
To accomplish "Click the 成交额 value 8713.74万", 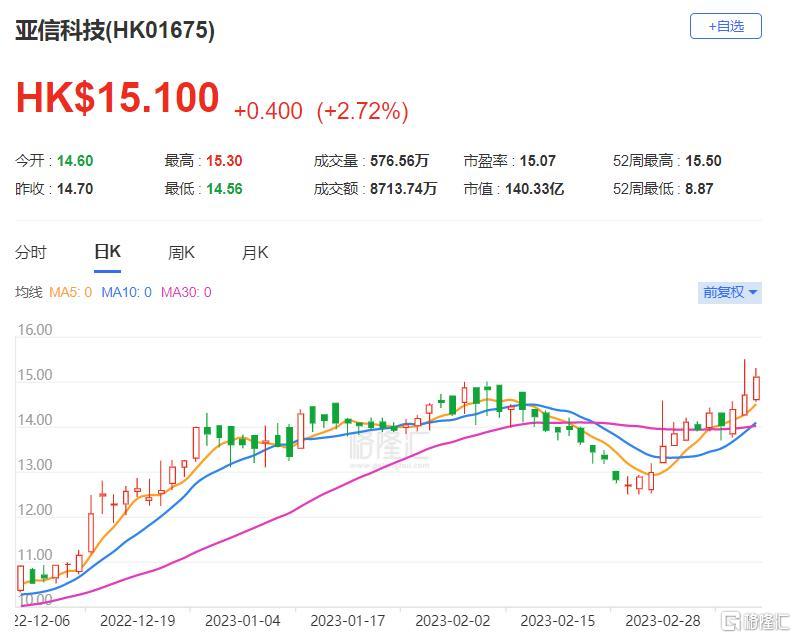I will [404, 189].
